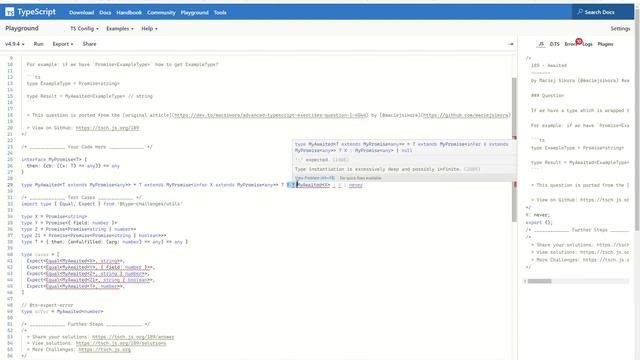This screenshot has height=360, width=640.
Task: Expand the TS Config dropdown
Action: 84,29
